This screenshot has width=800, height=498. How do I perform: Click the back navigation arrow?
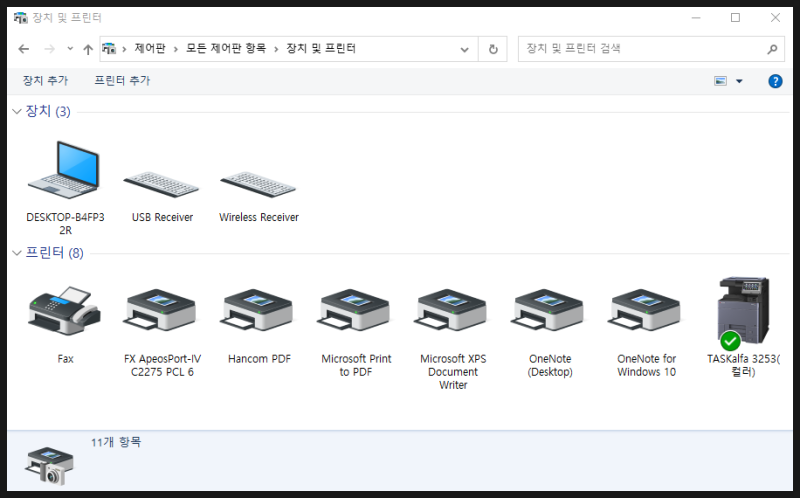click(23, 49)
